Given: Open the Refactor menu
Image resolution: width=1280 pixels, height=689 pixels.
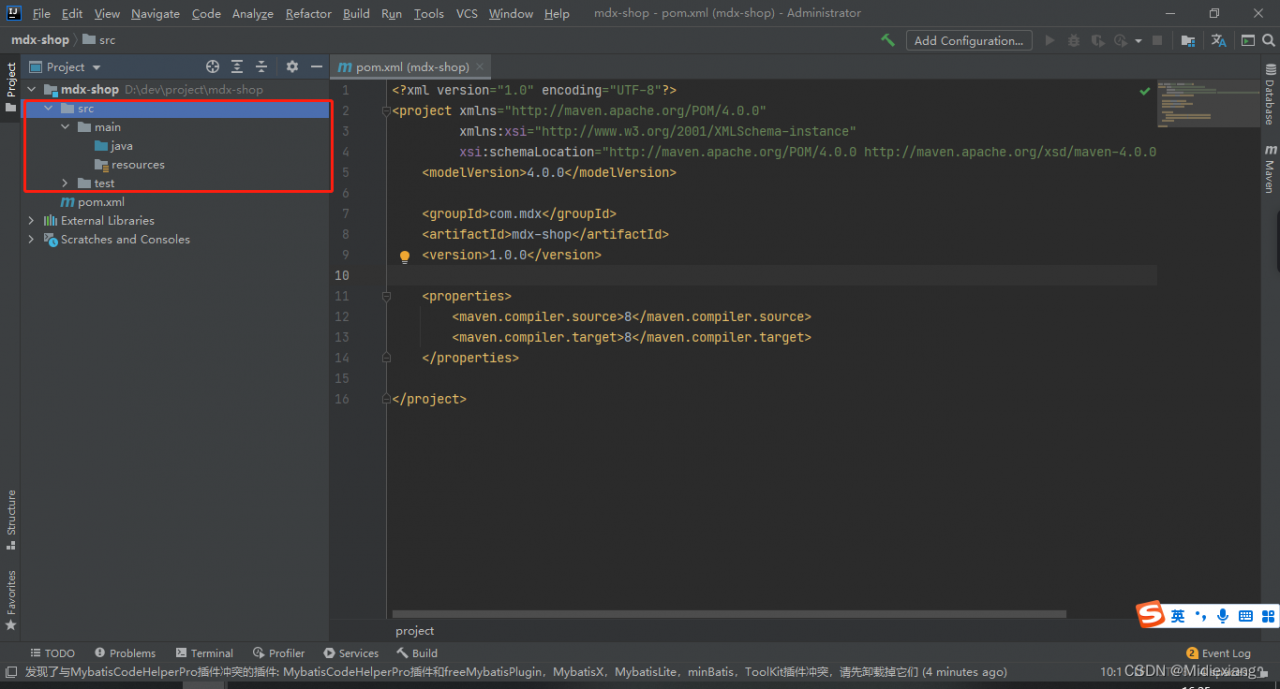Looking at the screenshot, I should (x=308, y=14).
